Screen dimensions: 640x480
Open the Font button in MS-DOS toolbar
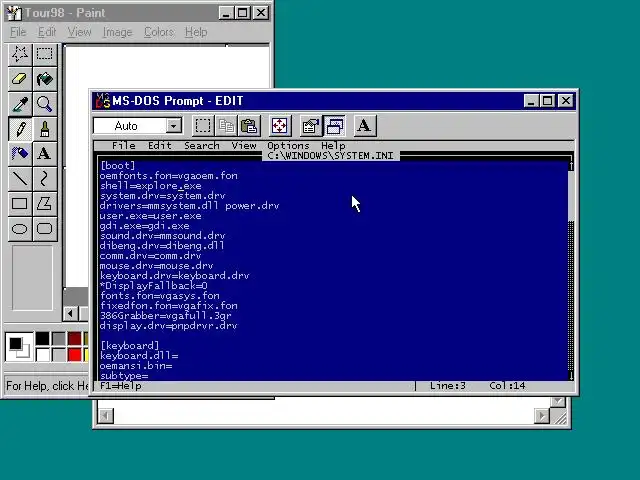[364, 126]
